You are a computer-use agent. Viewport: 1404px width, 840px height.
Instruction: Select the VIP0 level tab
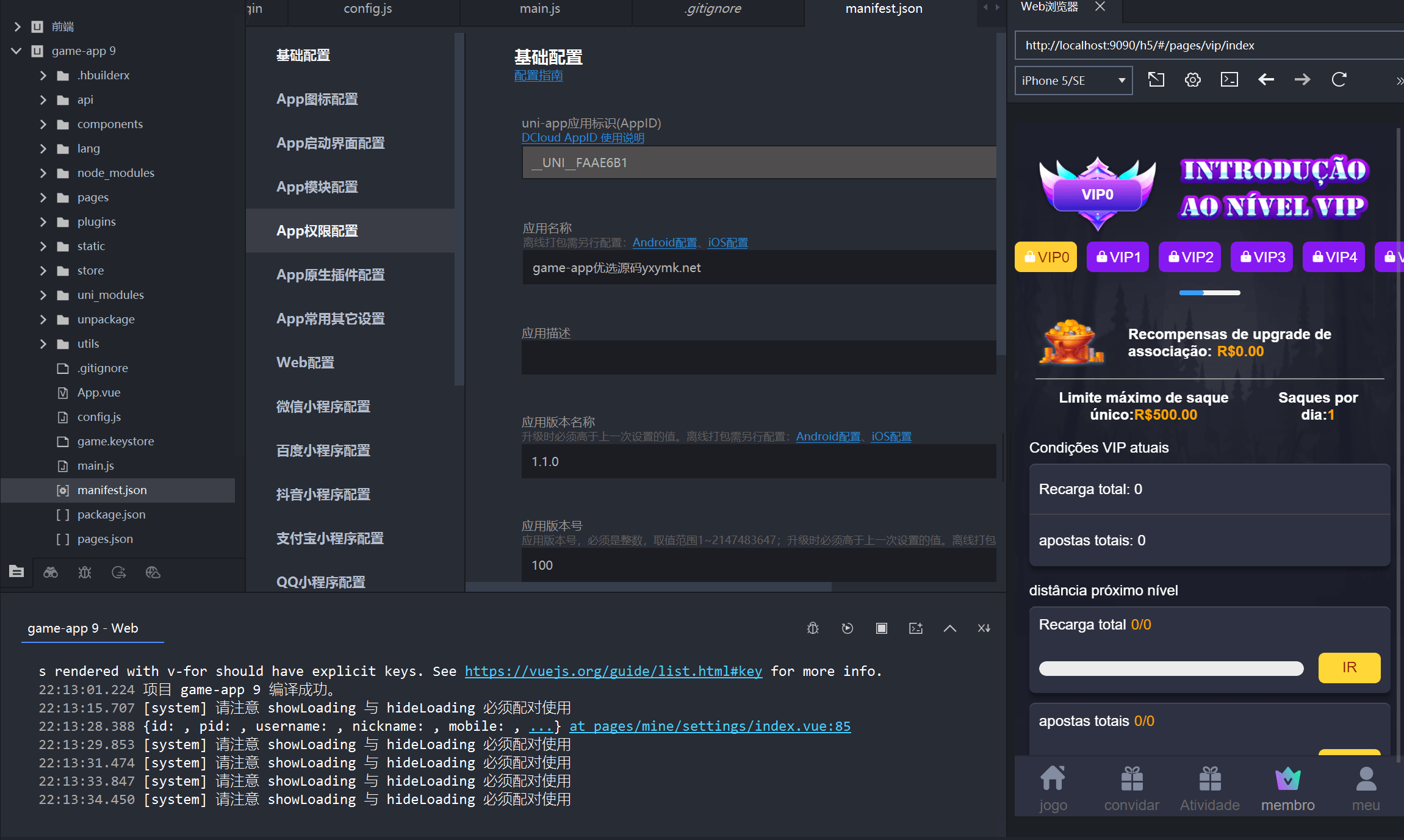tap(1046, 257)
